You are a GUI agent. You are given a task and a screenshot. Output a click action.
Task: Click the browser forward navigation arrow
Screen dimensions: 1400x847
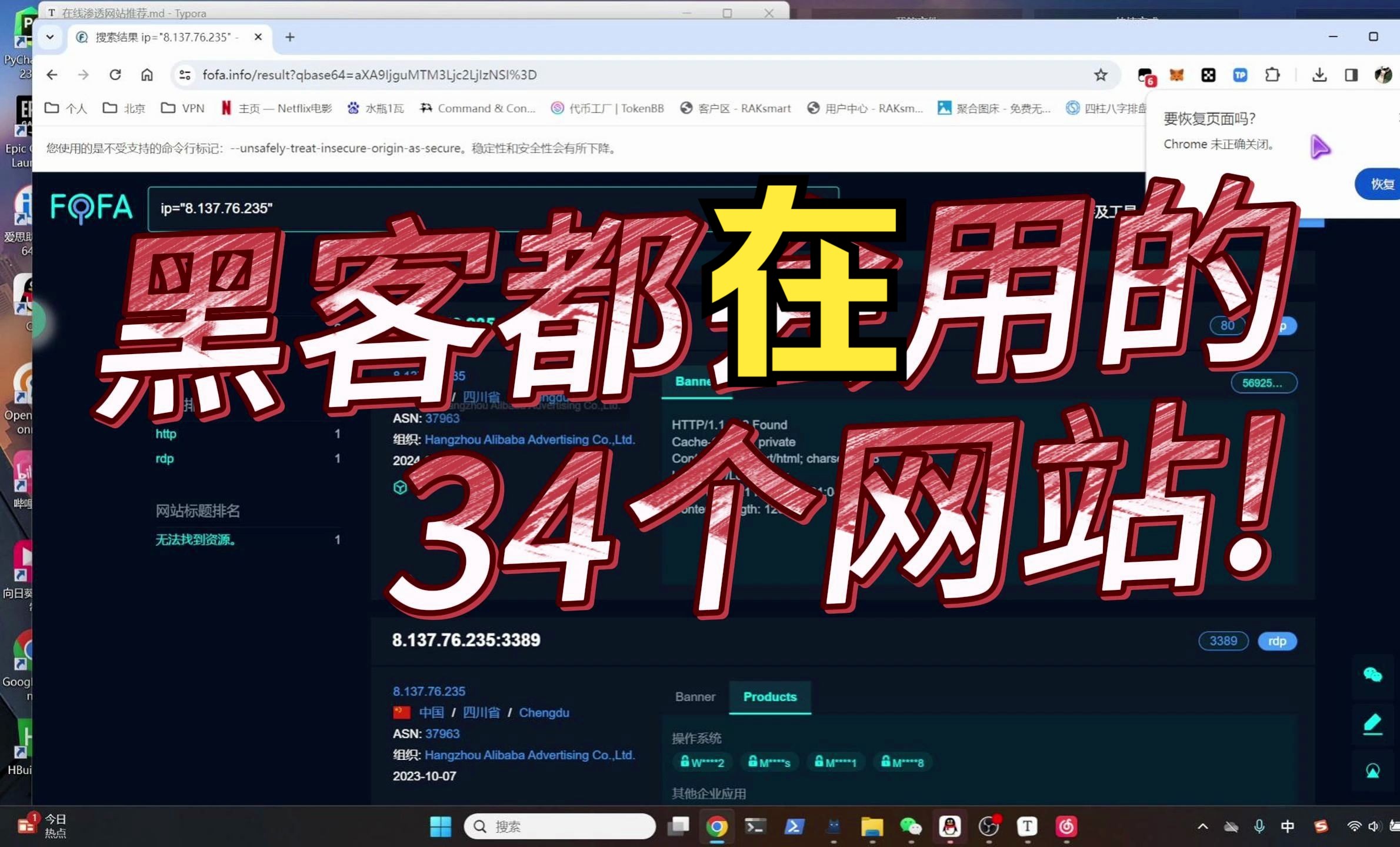(x=84, y=74)
